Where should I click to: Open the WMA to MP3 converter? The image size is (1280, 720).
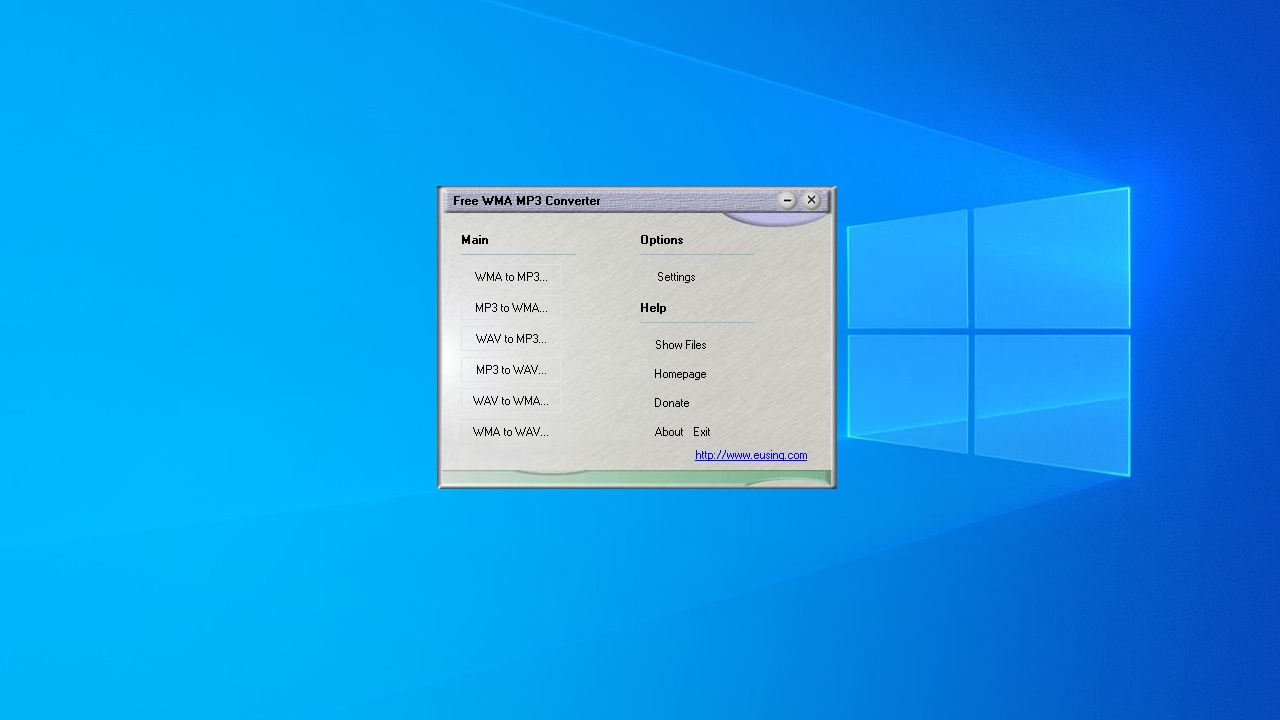(511, 277)
